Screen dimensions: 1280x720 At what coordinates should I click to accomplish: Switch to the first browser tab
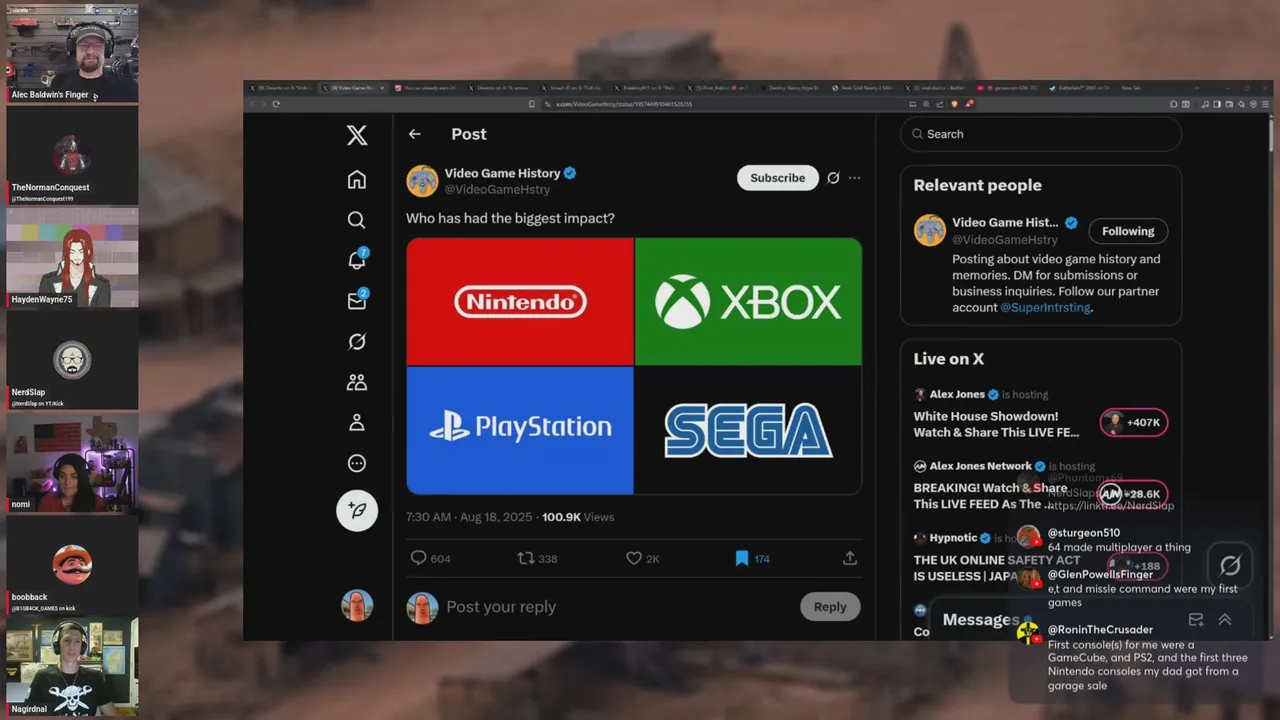[x=281, y=88]
